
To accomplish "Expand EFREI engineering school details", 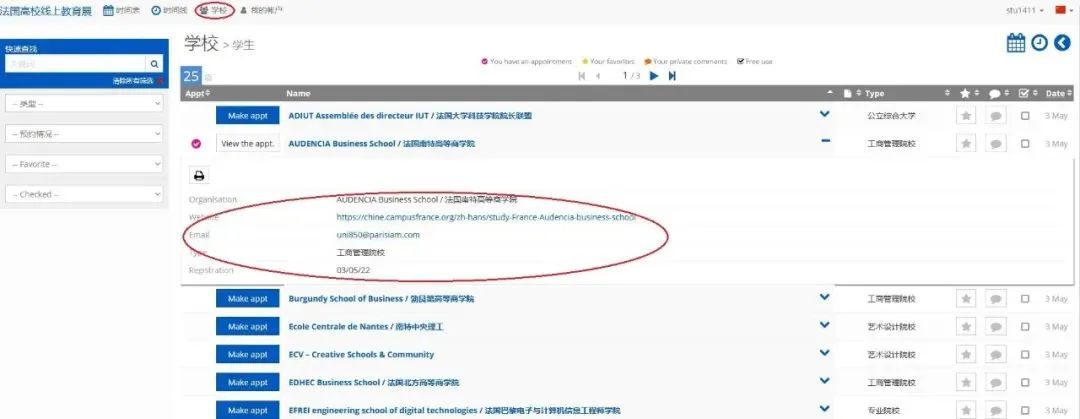I will [824, 409].
